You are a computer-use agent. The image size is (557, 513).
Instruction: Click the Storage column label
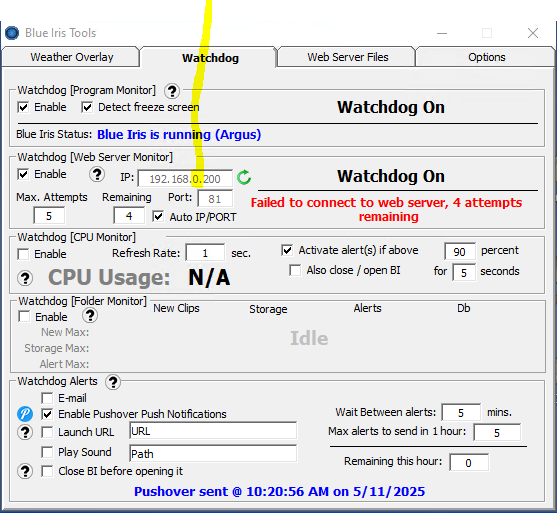click(x=268, y=309)
